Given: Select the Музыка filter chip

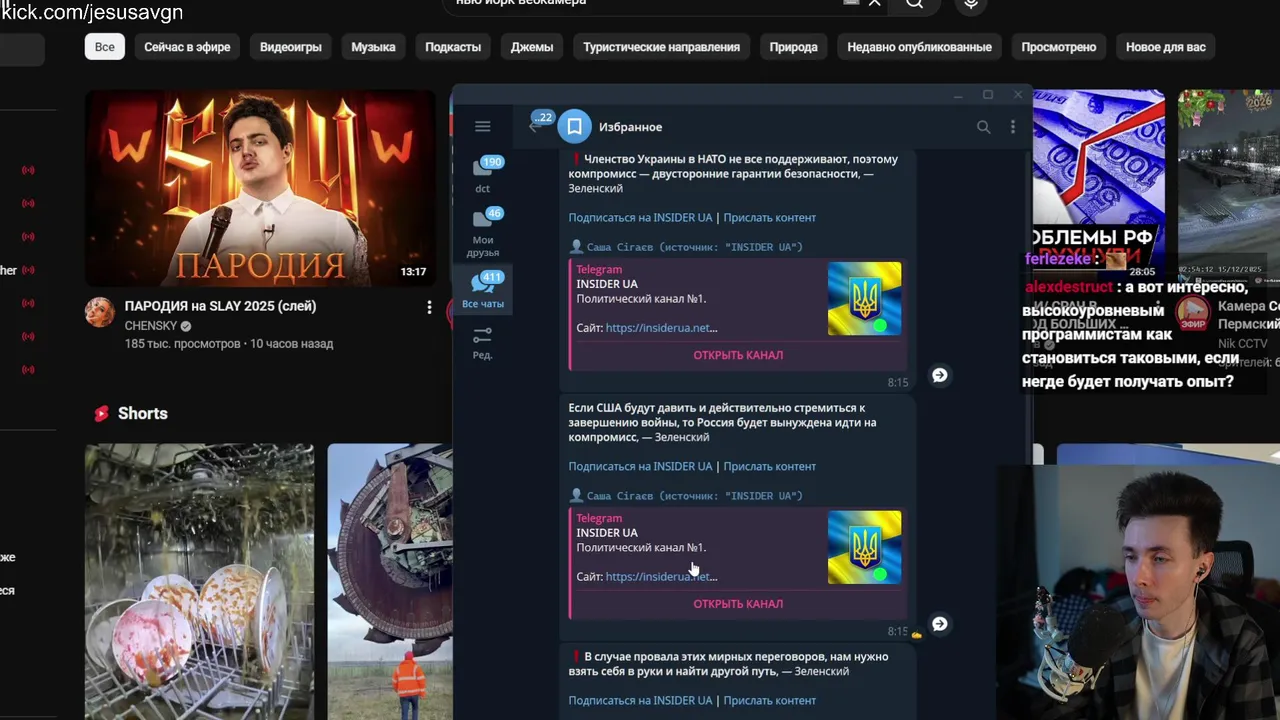Looking at the screenshot, I should point(373,47).
